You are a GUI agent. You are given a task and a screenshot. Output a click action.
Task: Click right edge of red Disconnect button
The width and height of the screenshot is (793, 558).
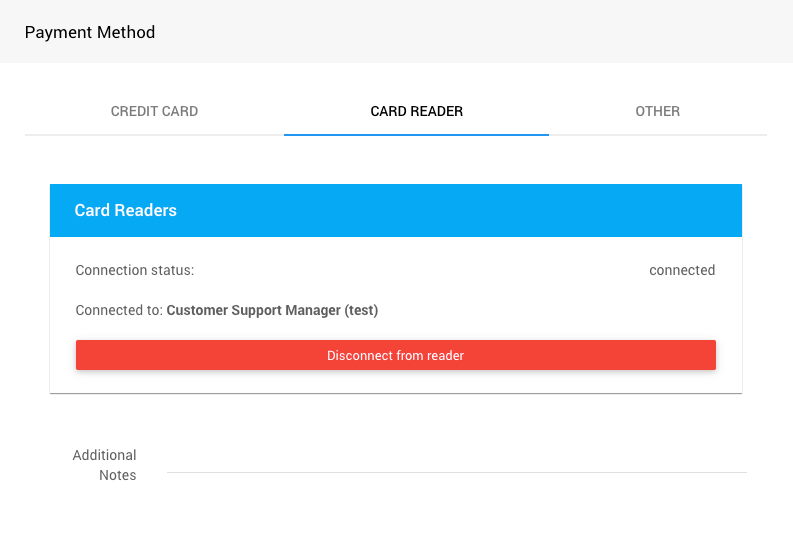click(x=708, y=355)
